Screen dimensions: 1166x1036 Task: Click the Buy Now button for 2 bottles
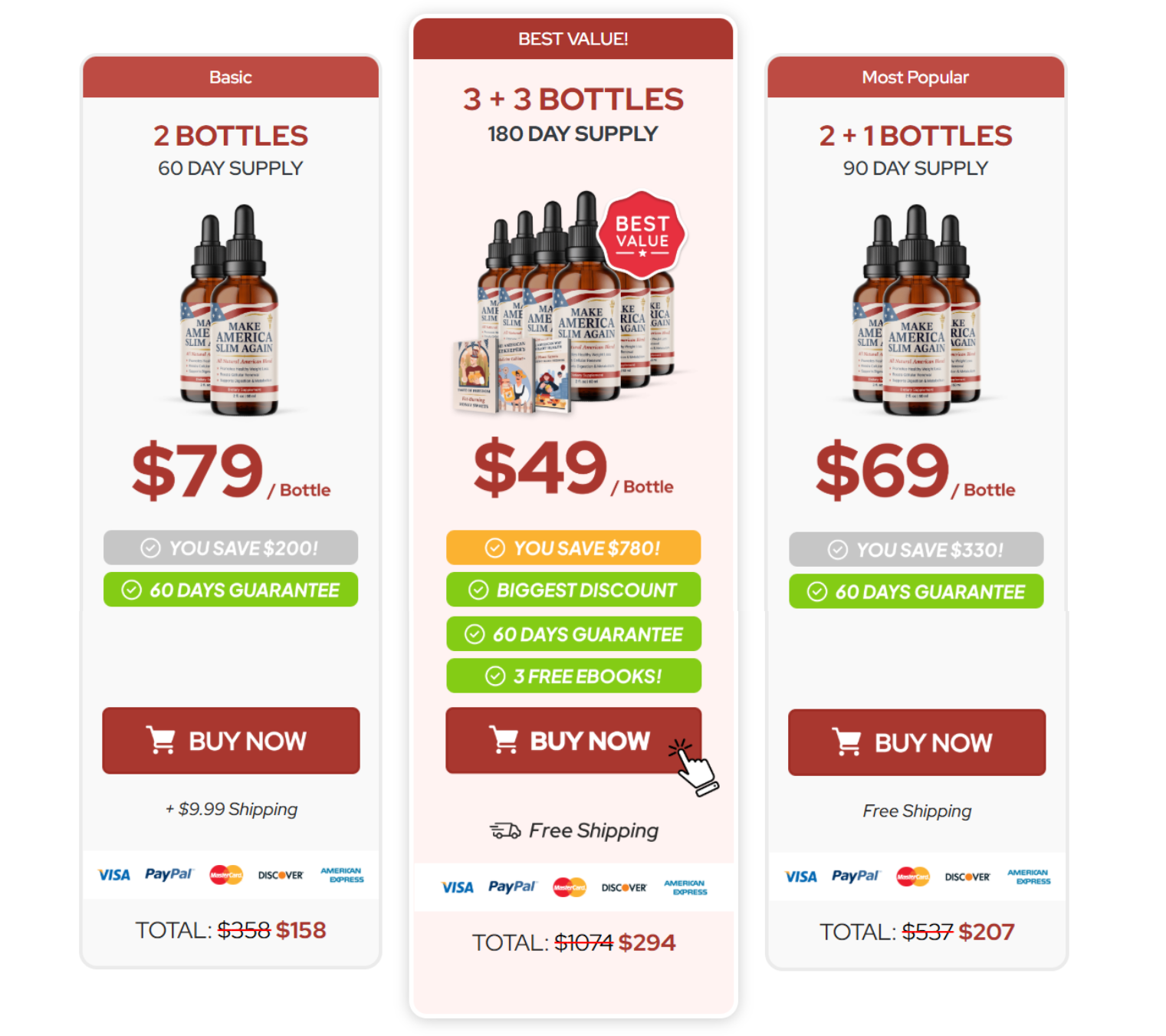tap(231, 740)
